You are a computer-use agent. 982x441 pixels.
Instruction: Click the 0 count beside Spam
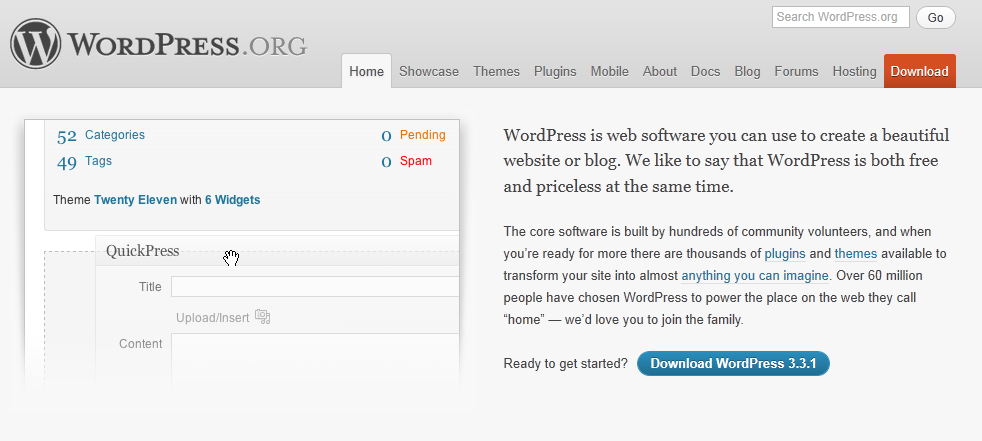(x=386, y=162)
